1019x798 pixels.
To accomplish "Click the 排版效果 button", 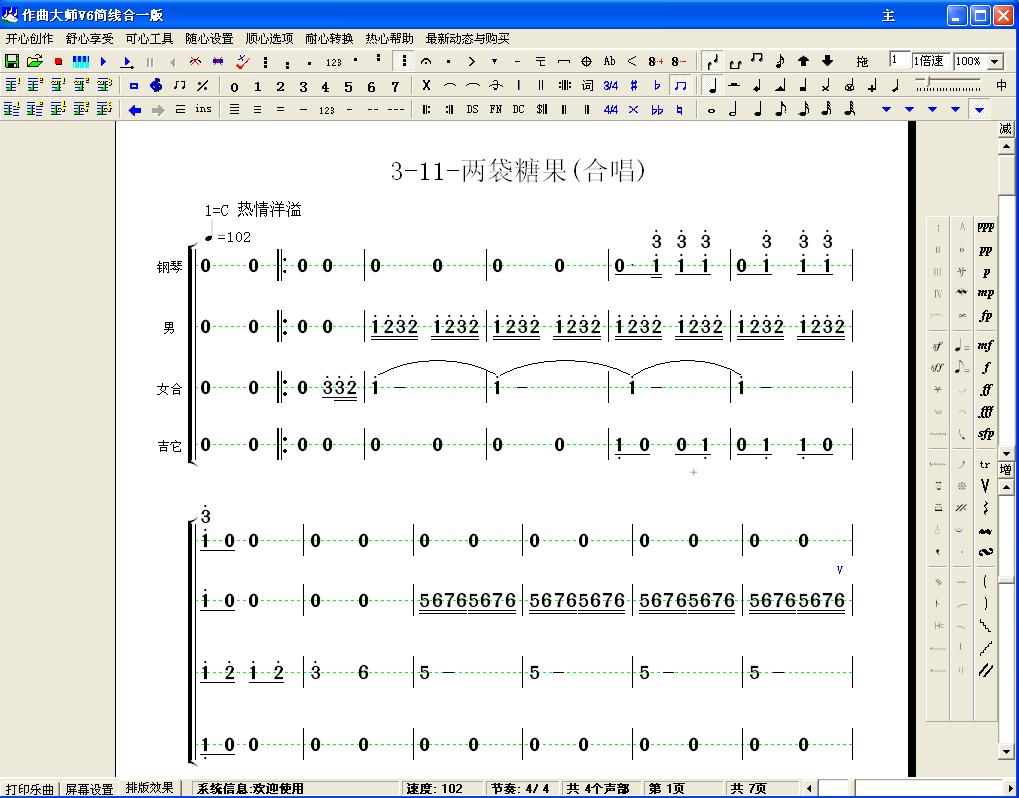I will [149, 788].
